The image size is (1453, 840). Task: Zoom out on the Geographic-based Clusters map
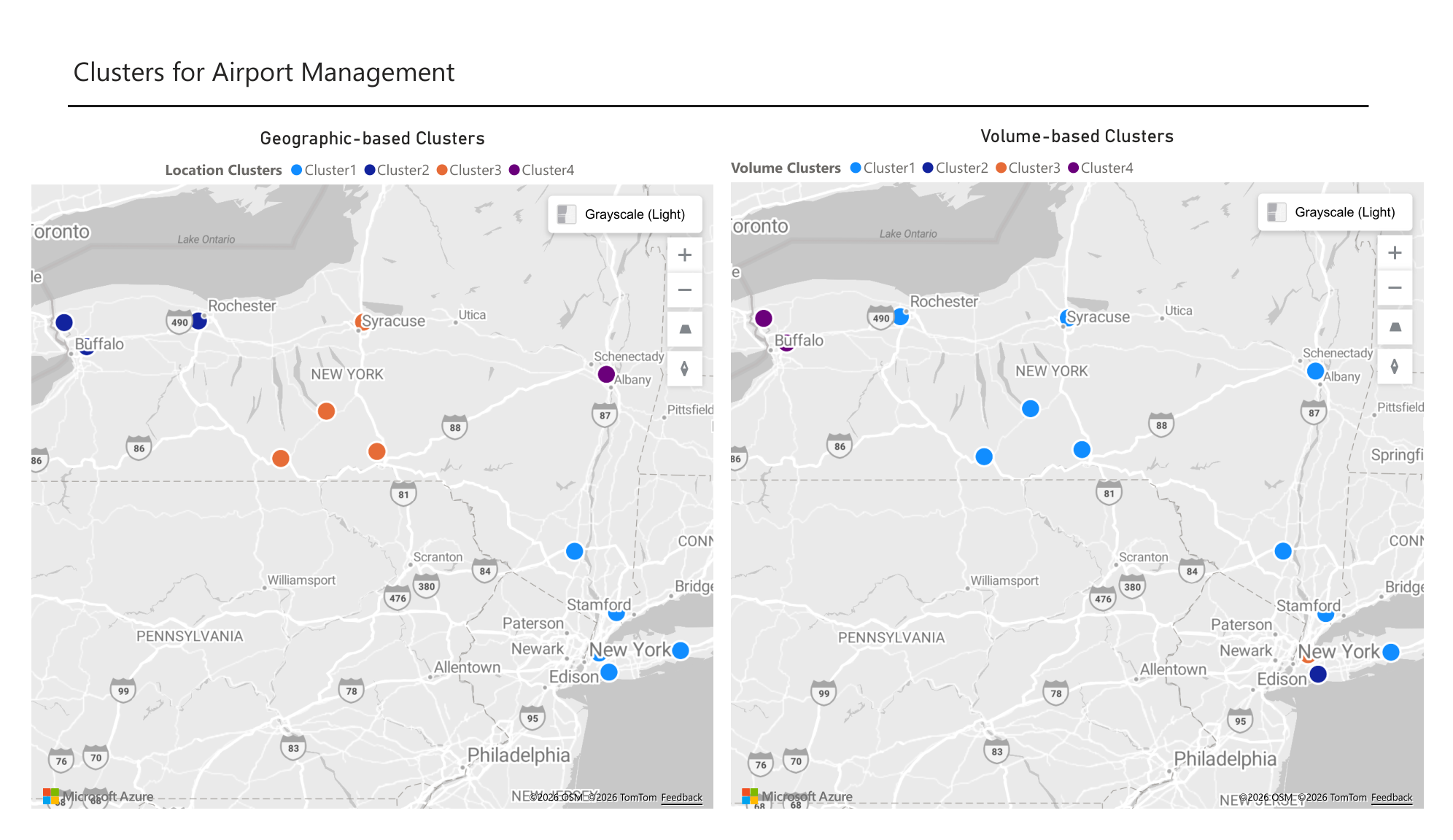(684, 289)
